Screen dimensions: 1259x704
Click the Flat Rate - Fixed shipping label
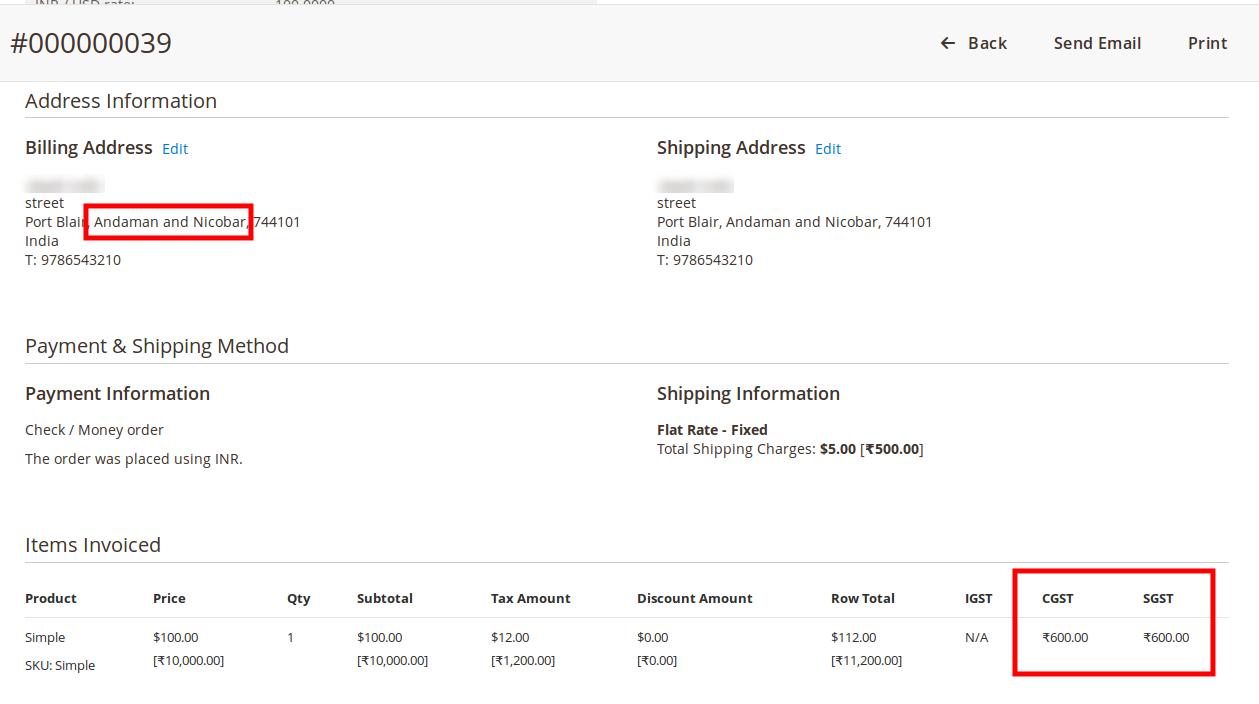tap(711, 429)
